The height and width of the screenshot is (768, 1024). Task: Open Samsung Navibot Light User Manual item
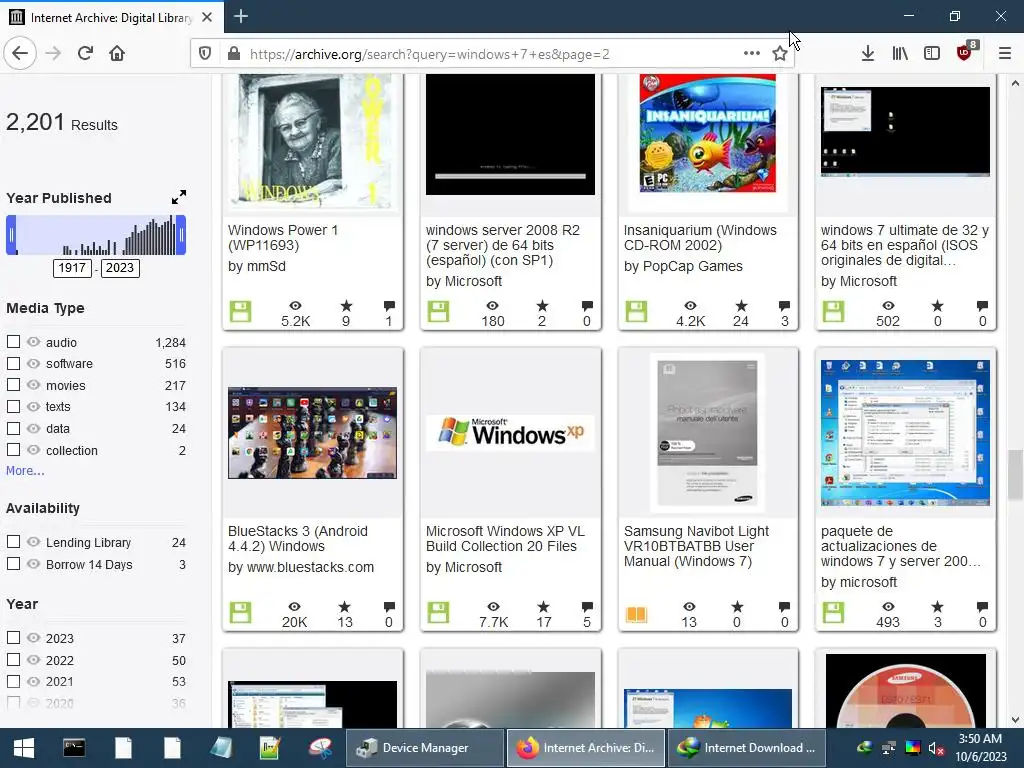696,546
